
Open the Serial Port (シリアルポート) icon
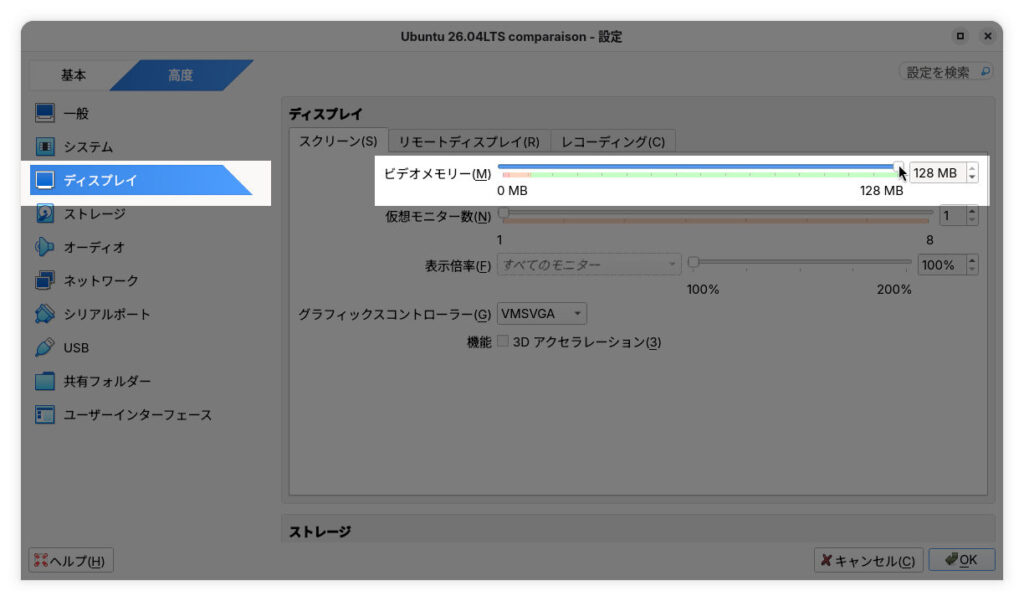[x=45, y=314]
